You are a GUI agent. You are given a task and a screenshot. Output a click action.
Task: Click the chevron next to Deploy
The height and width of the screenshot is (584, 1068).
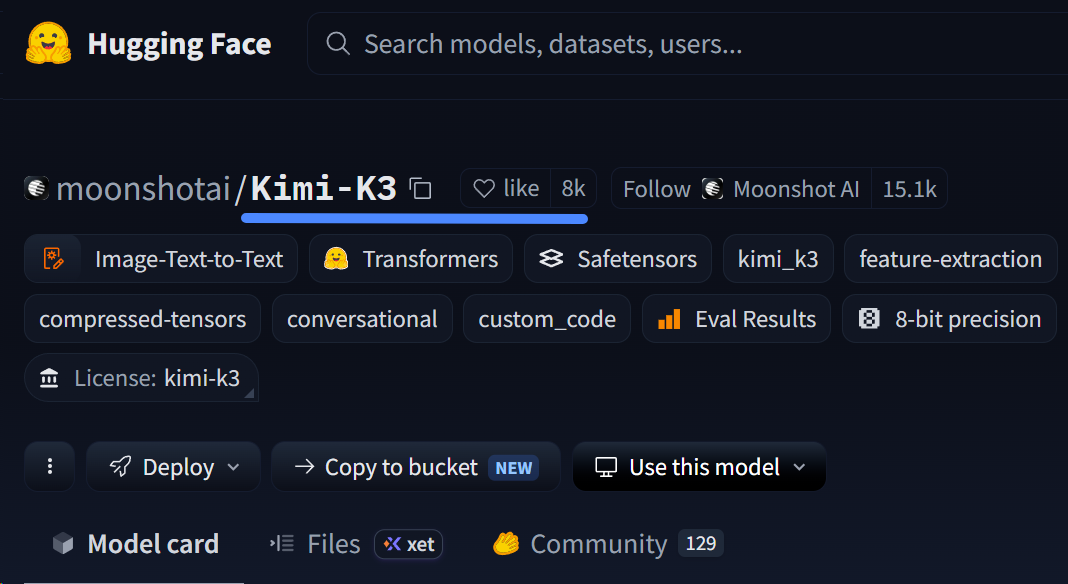[233, 467]
